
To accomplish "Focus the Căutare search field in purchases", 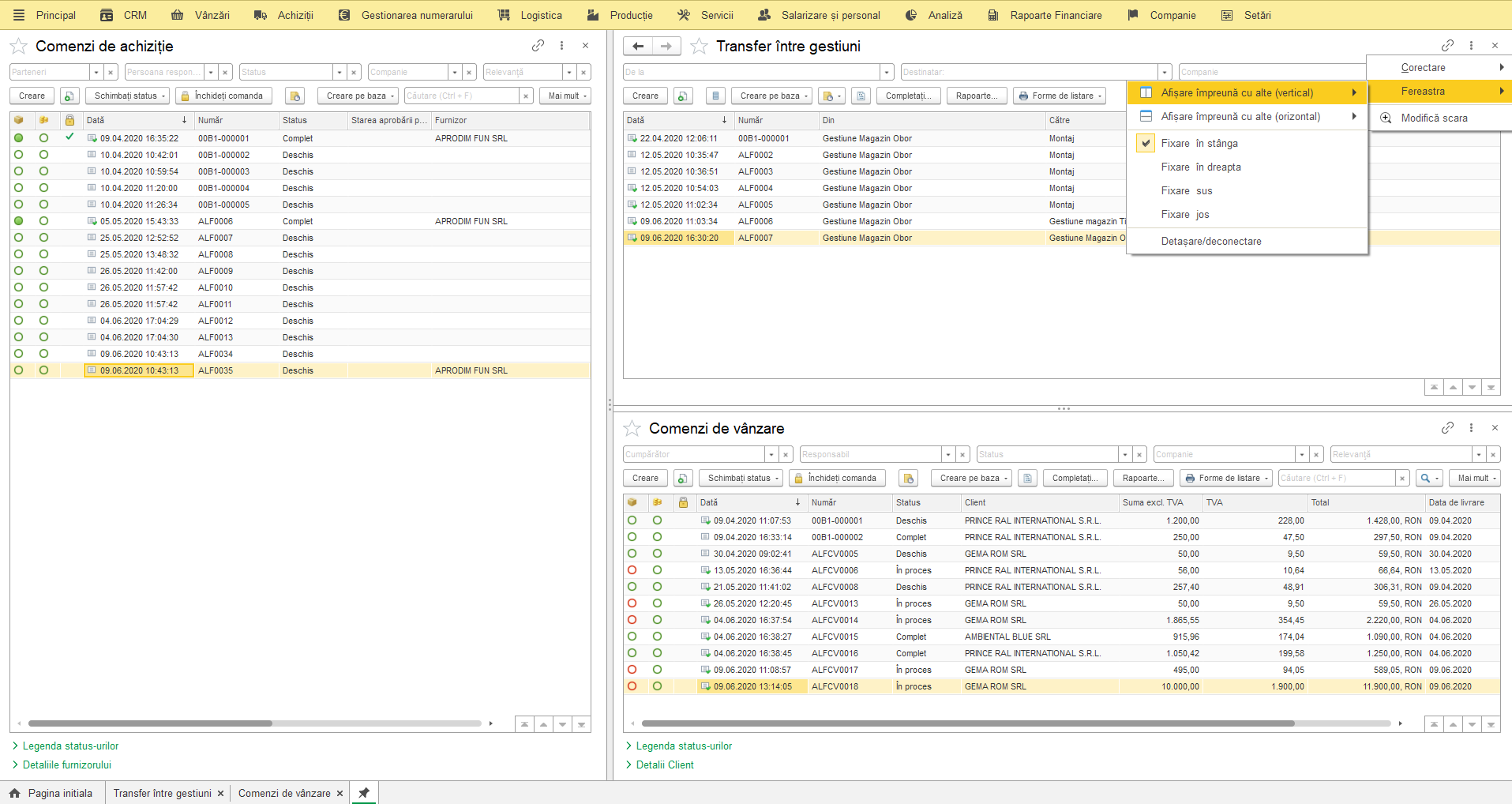I will click(461, 96).
